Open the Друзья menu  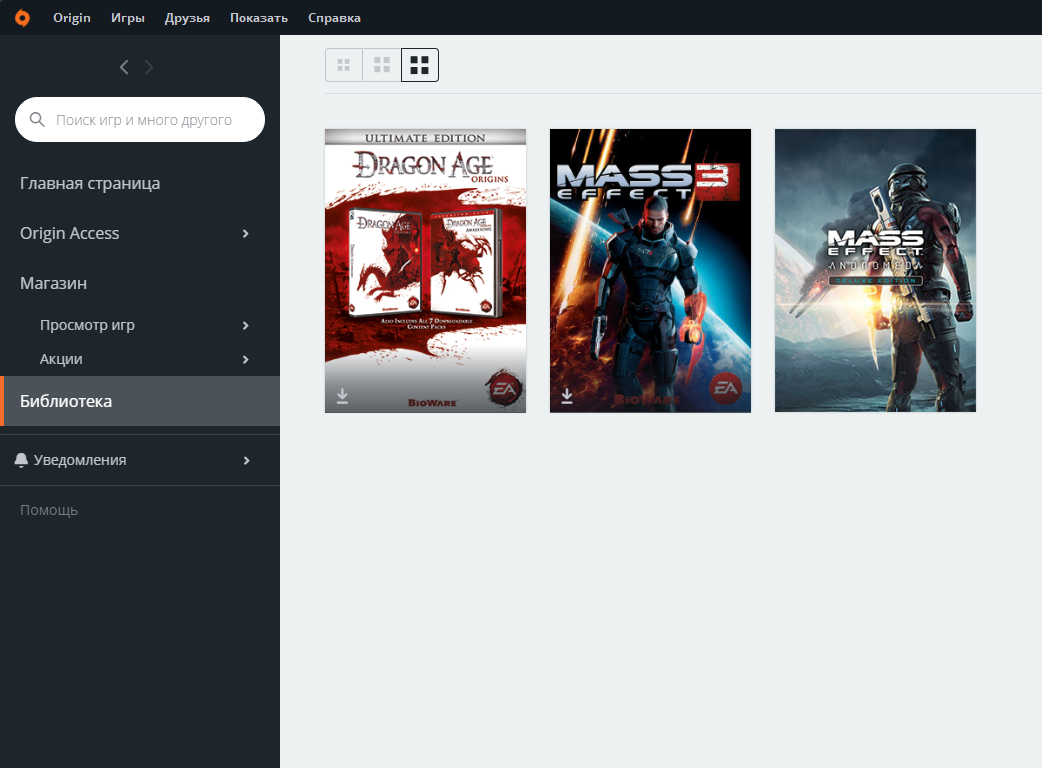(187, 18)
